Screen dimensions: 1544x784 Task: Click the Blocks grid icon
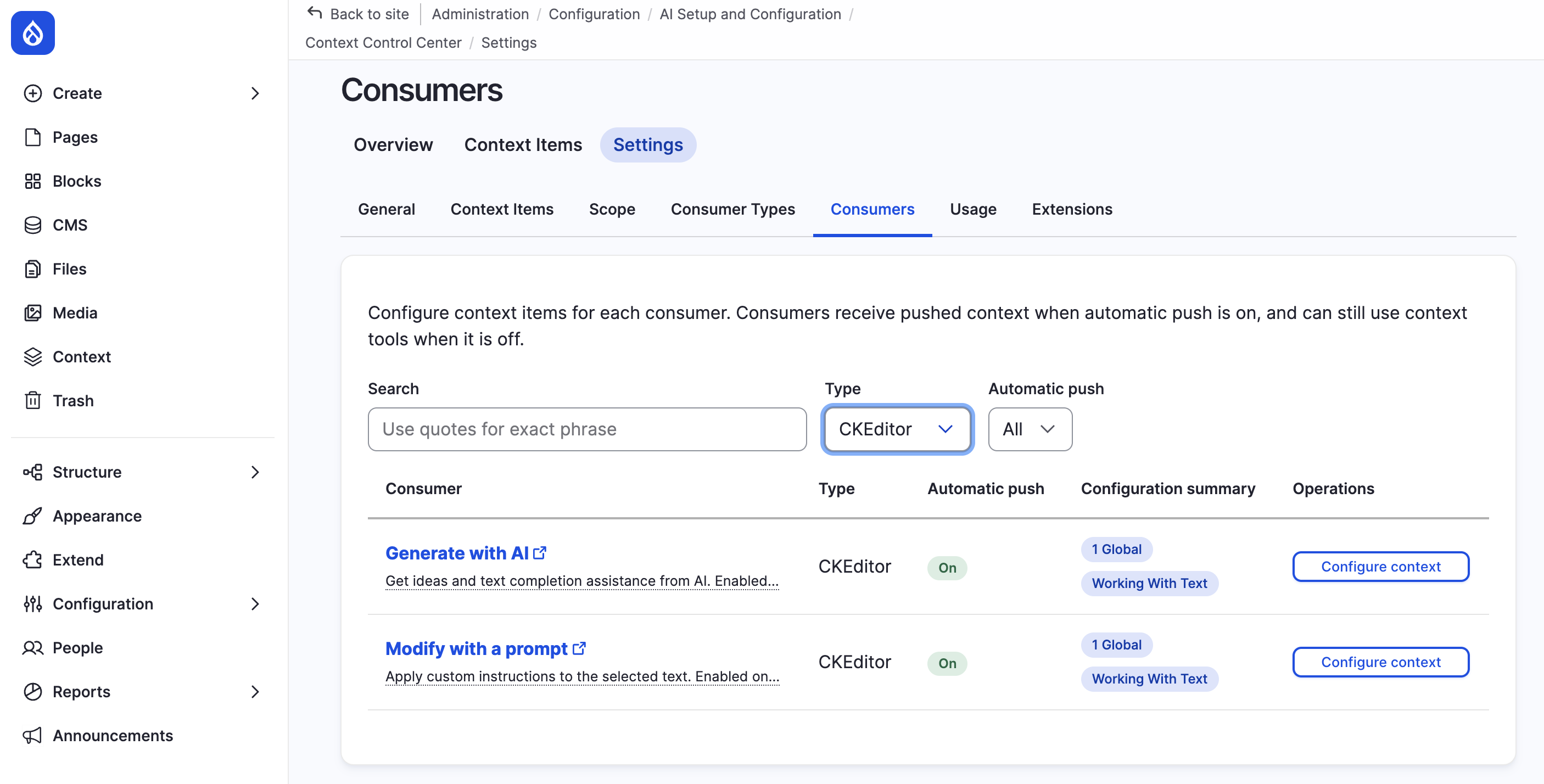coord(33,181)
